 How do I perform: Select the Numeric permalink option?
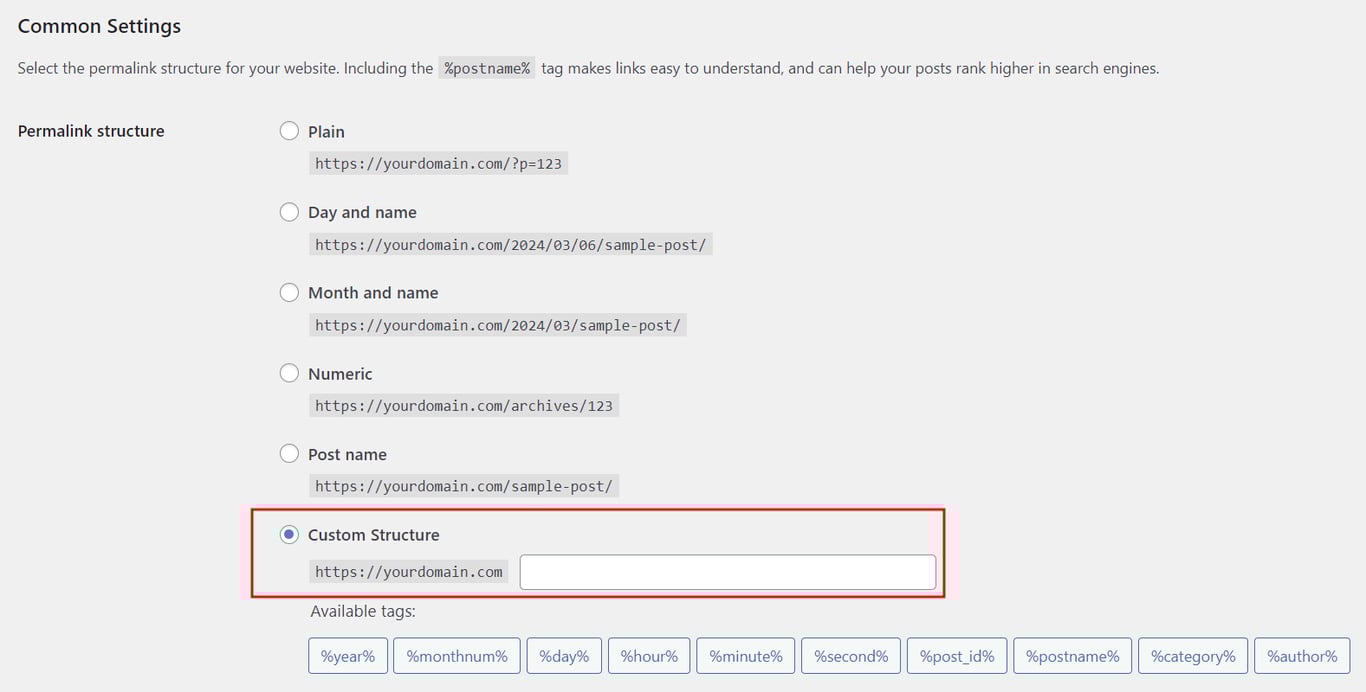click(x=289, y=373)
